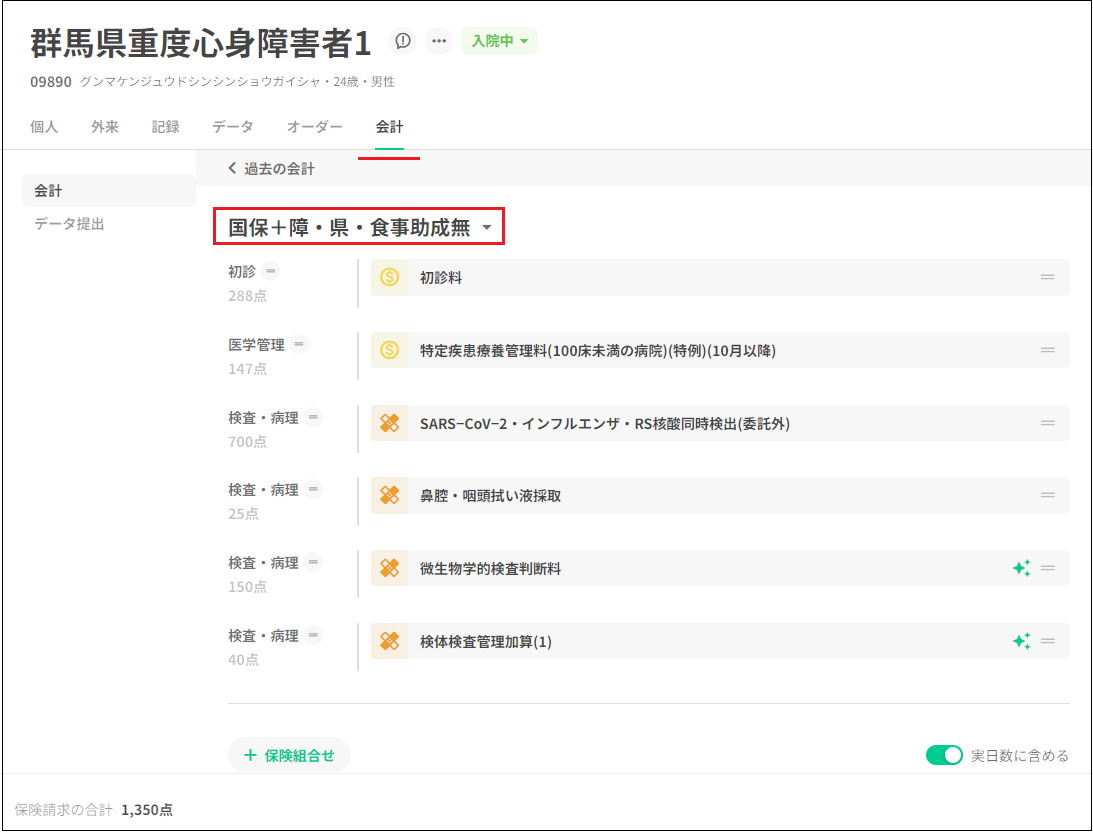Image resolution: width=1093 pixels, height=834 pixels.
Task: Click the bandage icon for SARS-CoV-2 test row
Action: point(390,423)
